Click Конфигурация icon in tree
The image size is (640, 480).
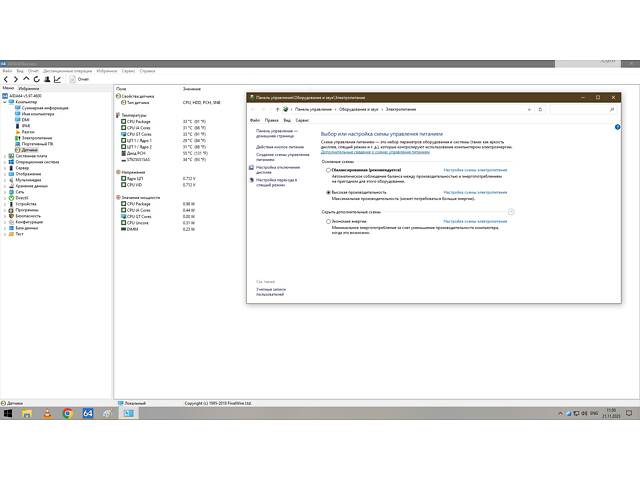tap(11, 222)
